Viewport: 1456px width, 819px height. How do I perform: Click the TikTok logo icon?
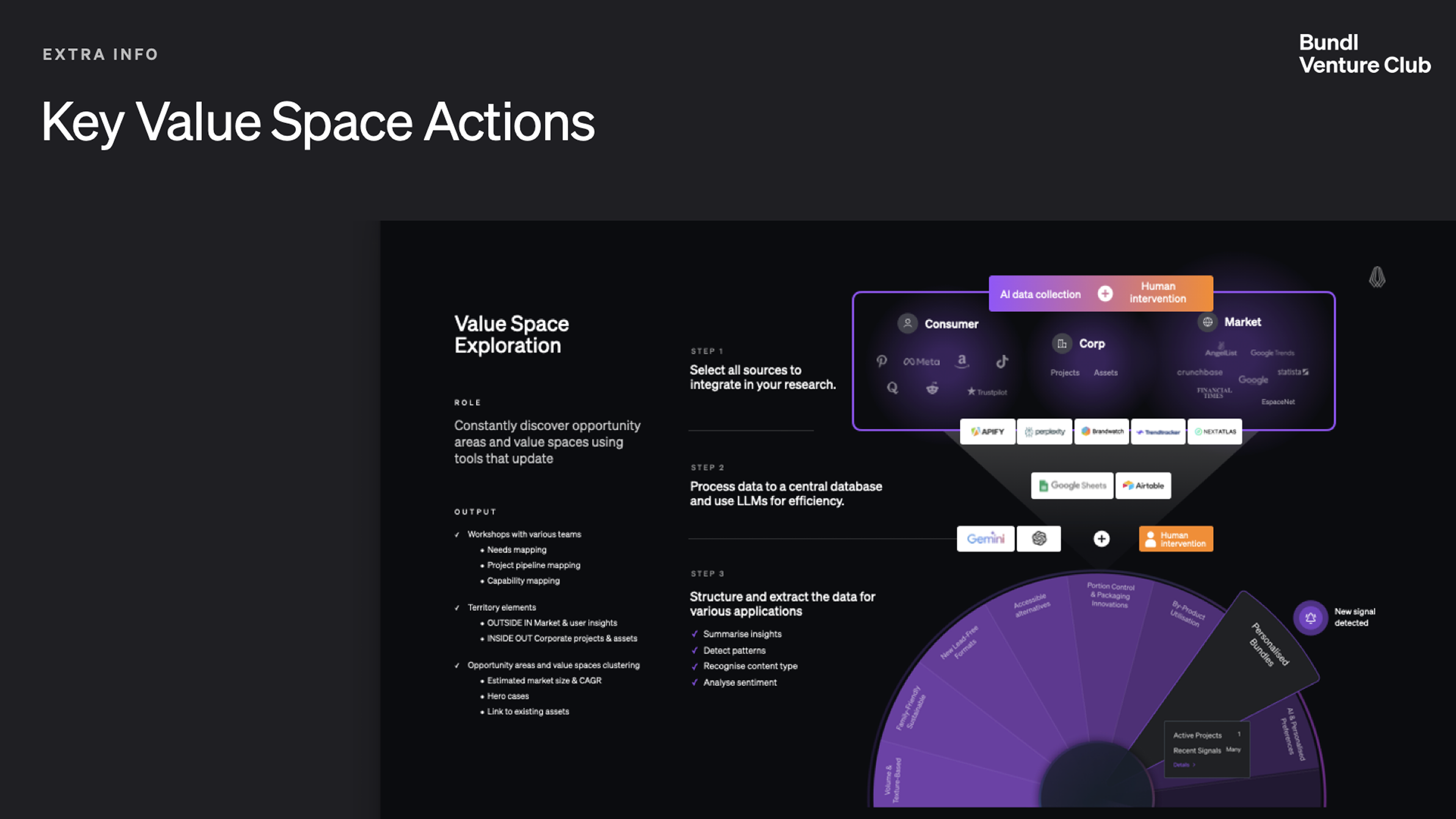pos(1002,361)
